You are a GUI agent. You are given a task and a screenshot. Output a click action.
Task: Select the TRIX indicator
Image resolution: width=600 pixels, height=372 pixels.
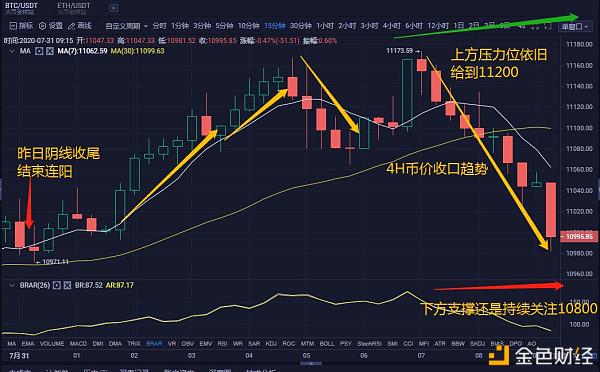point(134,344)
